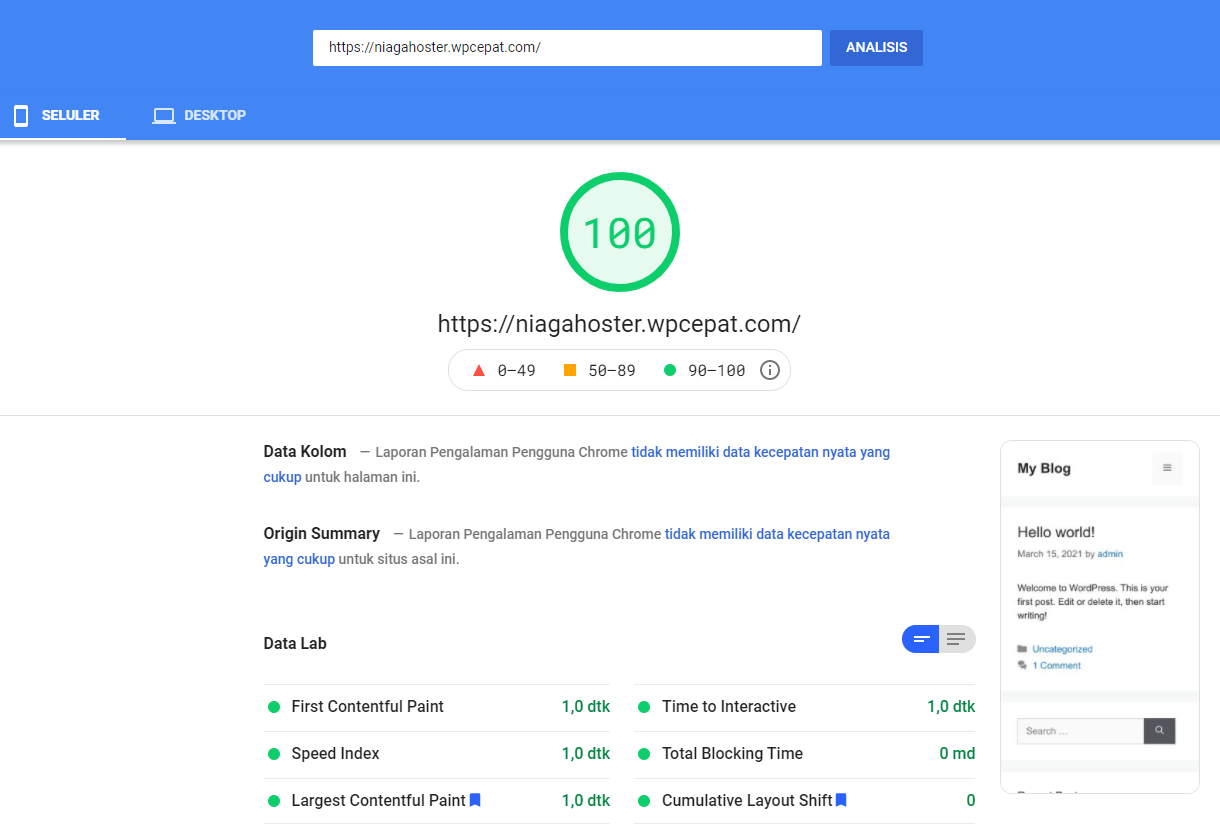Click the hamburger menu icon in blog preview

point(1166,468)
